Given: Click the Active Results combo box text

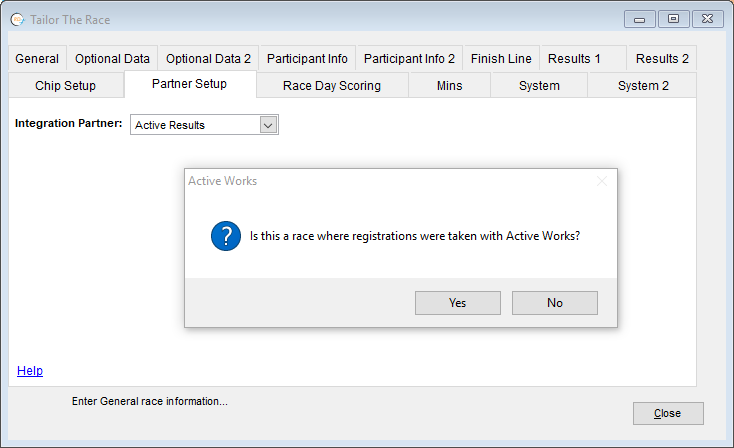Looking at the screenshot, I should [170, 125].
